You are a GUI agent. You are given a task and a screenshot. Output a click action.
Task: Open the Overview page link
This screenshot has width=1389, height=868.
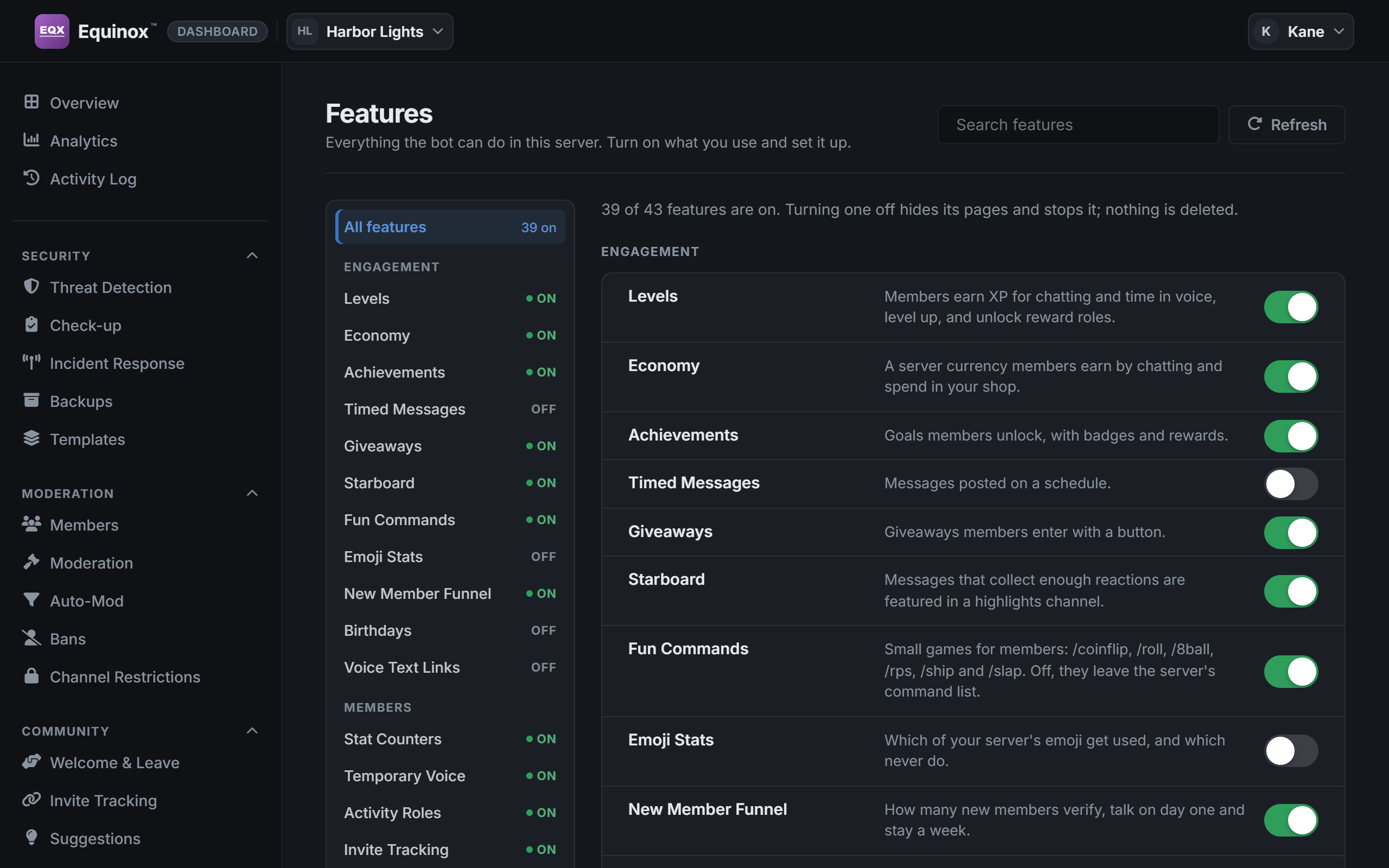pos(141,103)
